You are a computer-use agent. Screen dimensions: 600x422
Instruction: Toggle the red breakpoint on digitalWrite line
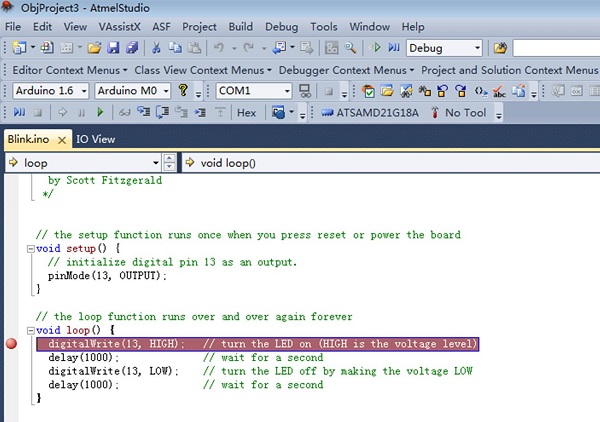11,344
